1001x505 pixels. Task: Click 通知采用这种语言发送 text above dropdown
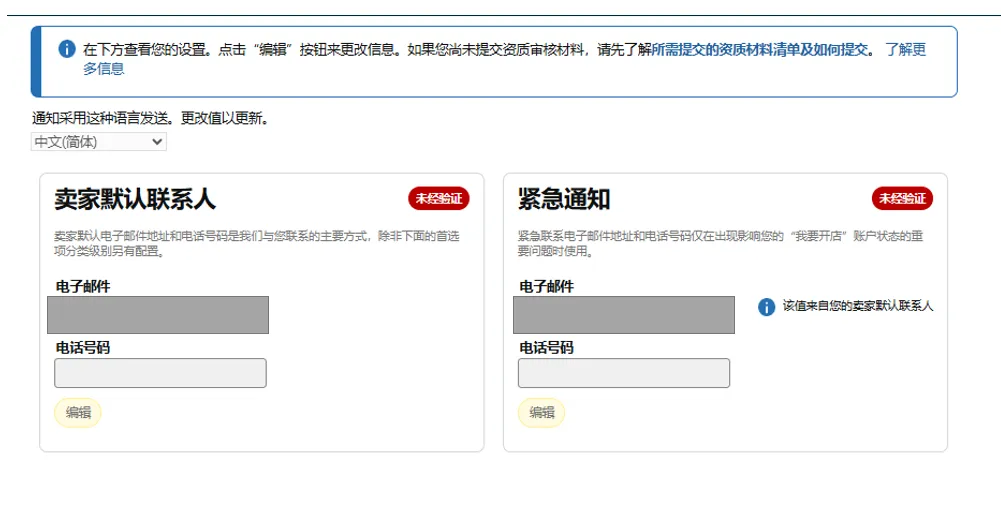[x=150, y=118]
